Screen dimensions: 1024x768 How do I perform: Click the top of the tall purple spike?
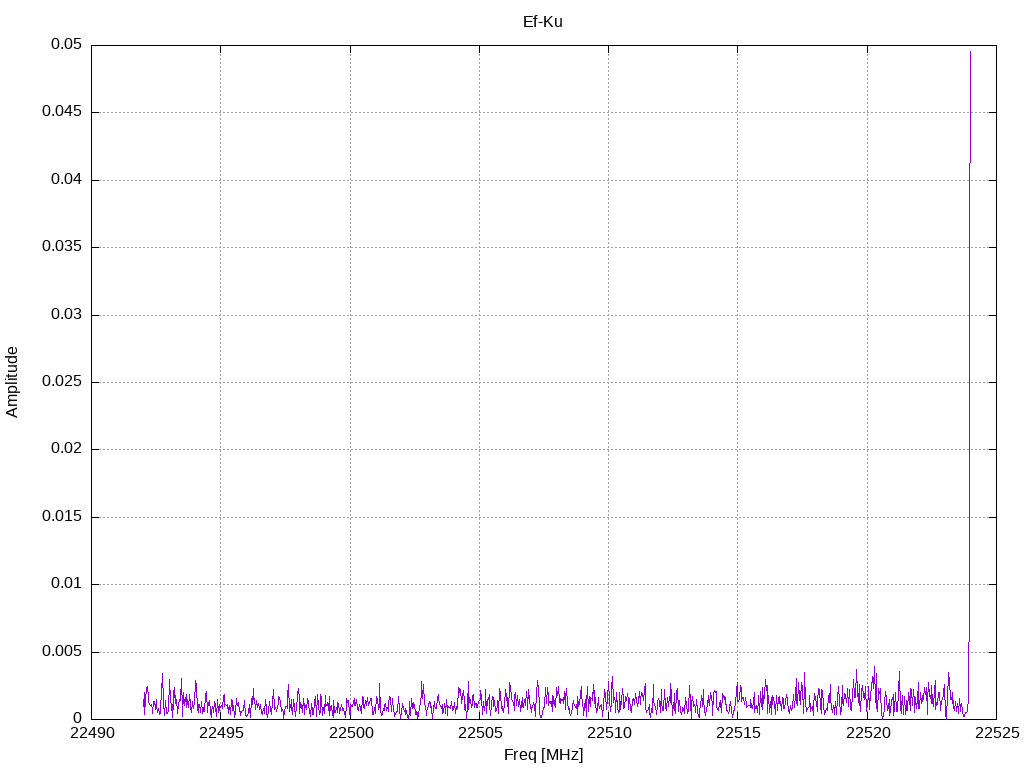click(x=970, y=52)
